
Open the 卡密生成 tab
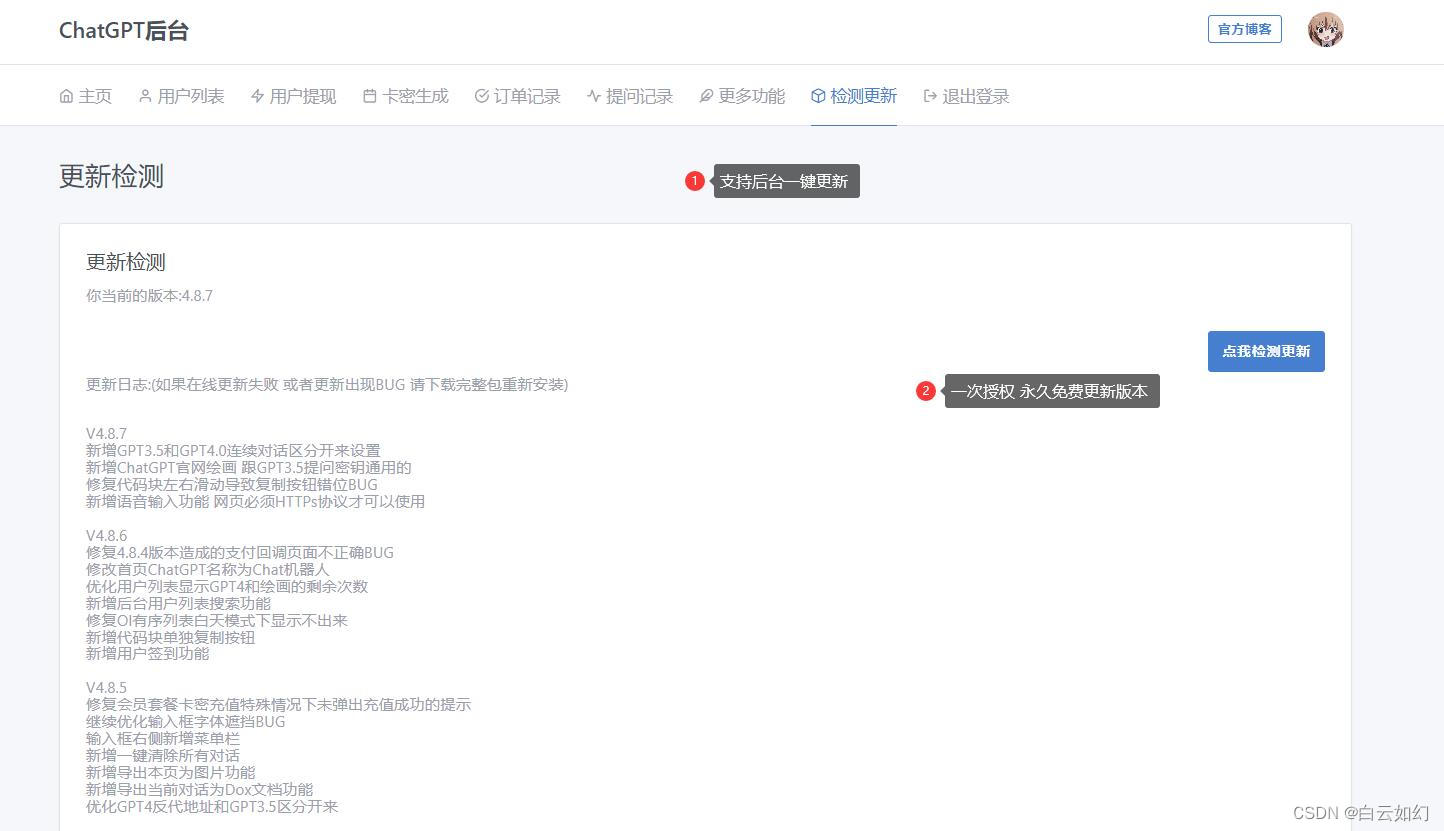[405, 96]
